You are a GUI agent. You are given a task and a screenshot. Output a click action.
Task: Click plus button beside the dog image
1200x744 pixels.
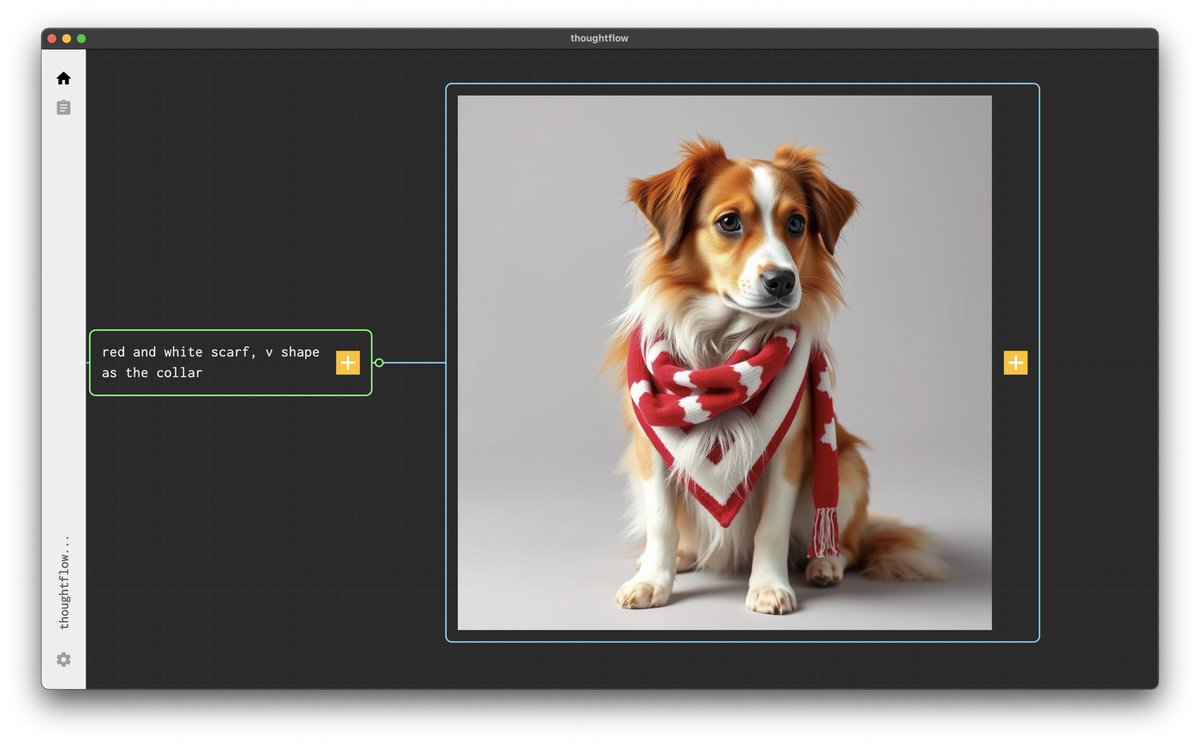1016,363
